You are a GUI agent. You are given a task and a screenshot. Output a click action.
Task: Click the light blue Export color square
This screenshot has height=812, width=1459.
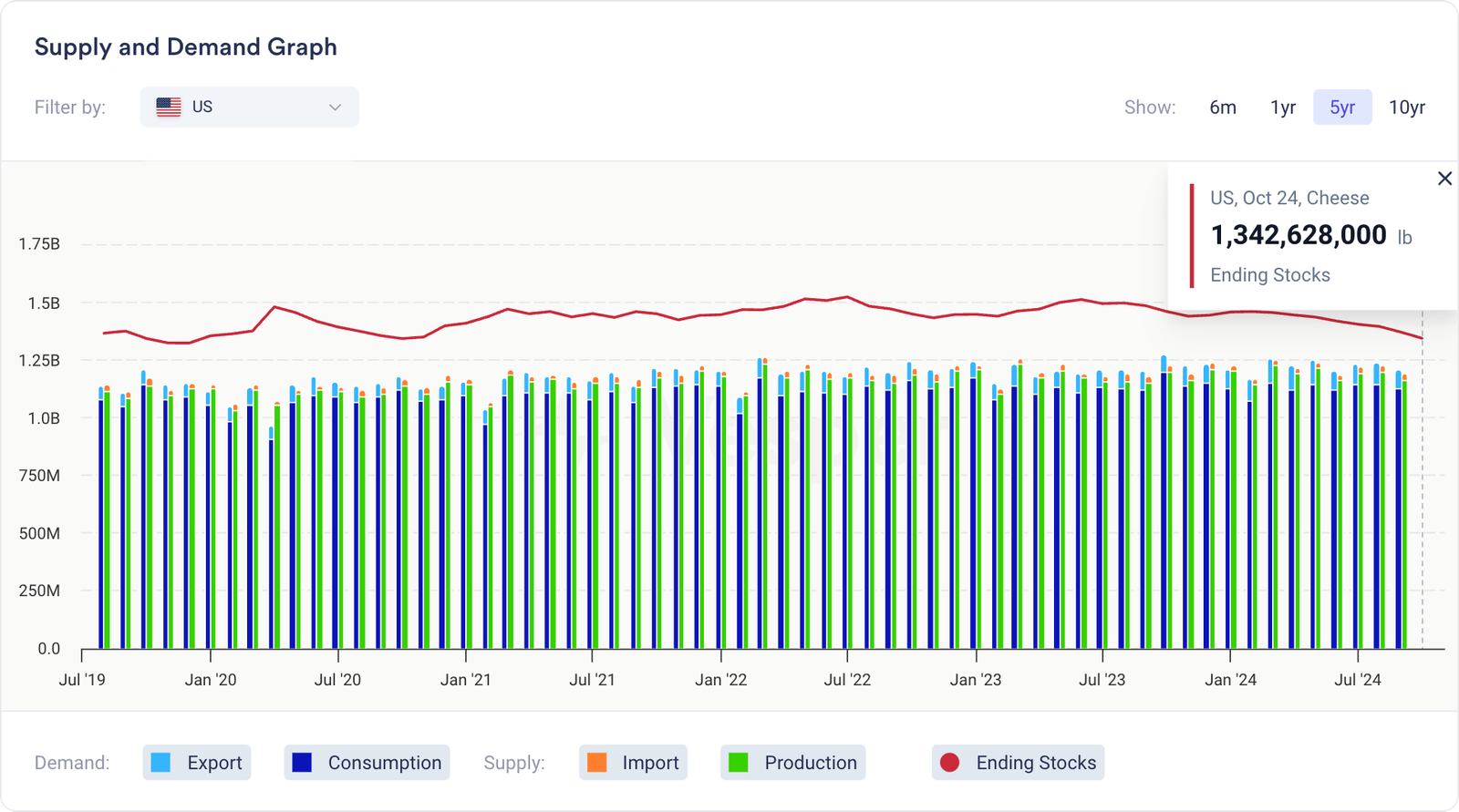pyautogui.click(x=160, y=763)
